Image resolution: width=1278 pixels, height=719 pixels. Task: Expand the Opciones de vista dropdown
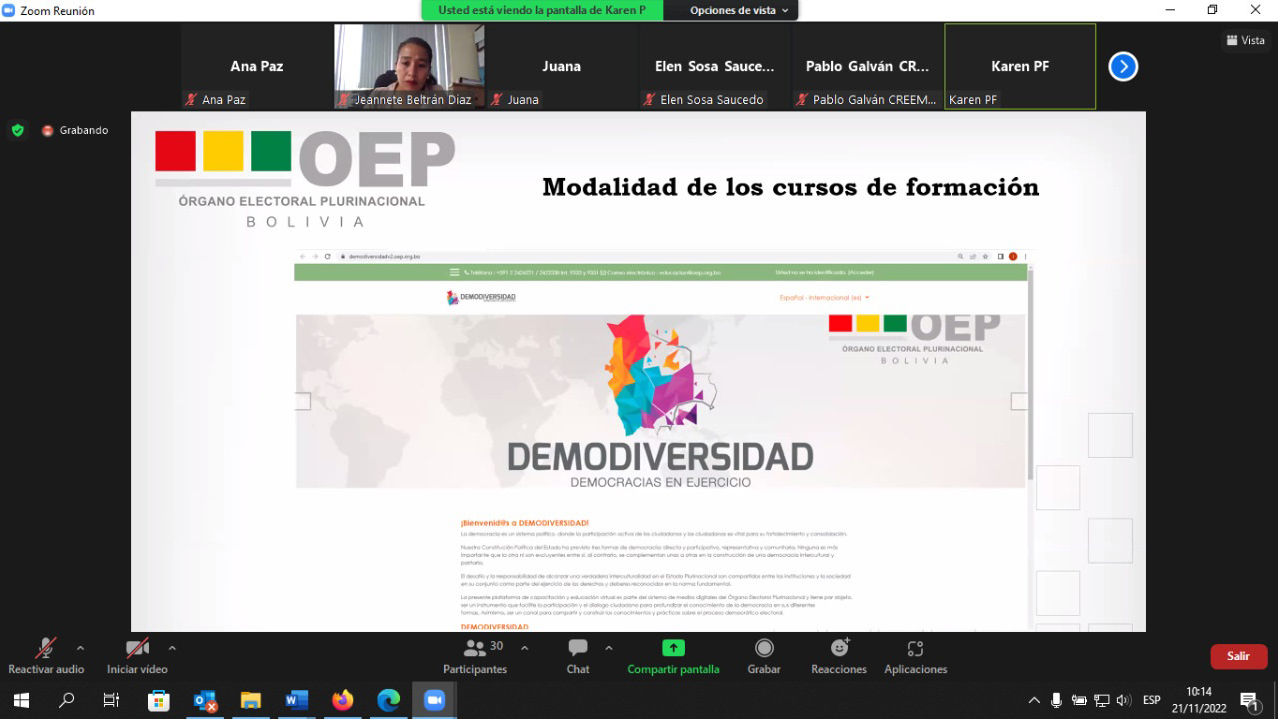point(739,10)
